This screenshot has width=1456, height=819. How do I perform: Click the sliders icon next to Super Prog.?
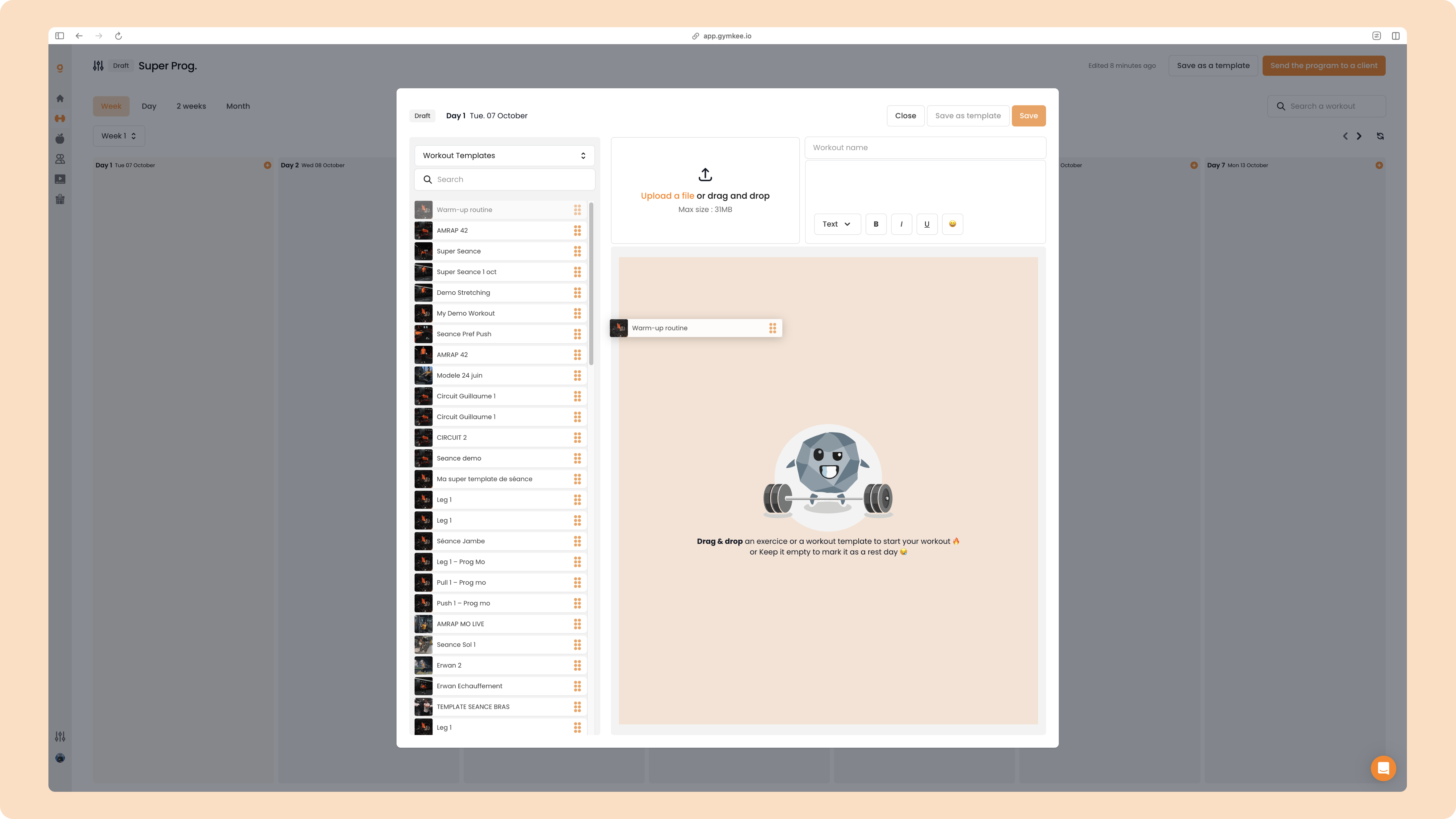tap(98, 66)
